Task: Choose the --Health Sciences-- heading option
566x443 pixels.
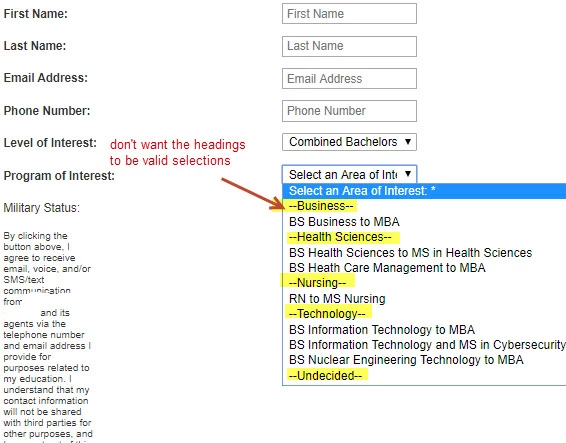Action: (424, 237)
